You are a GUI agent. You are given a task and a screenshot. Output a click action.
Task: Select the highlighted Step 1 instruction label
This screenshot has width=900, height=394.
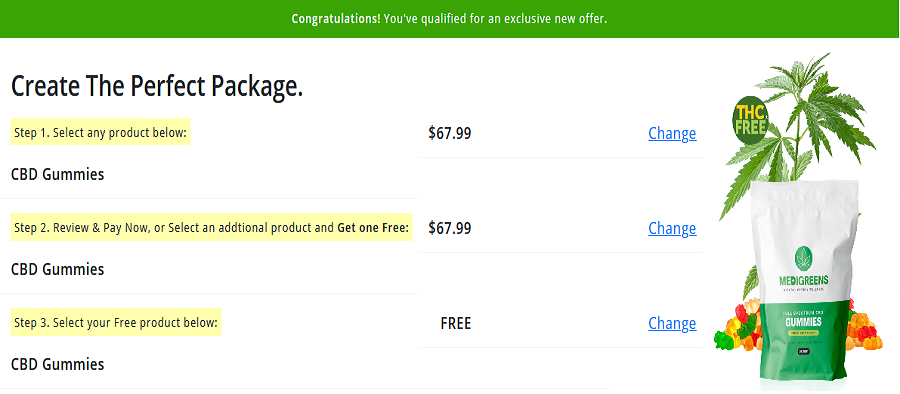(100, 133)
